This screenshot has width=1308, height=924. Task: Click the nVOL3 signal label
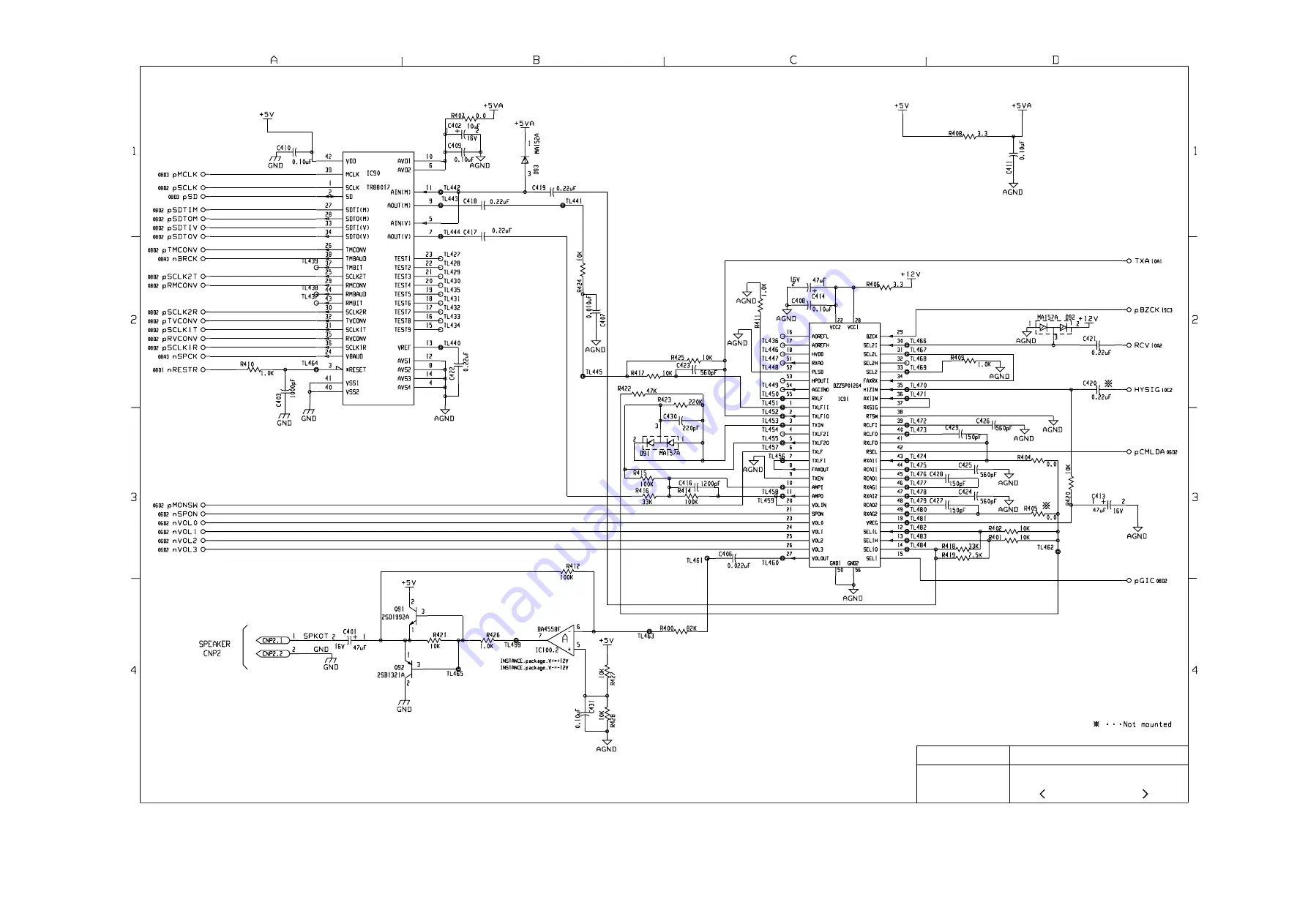point(185,549)
